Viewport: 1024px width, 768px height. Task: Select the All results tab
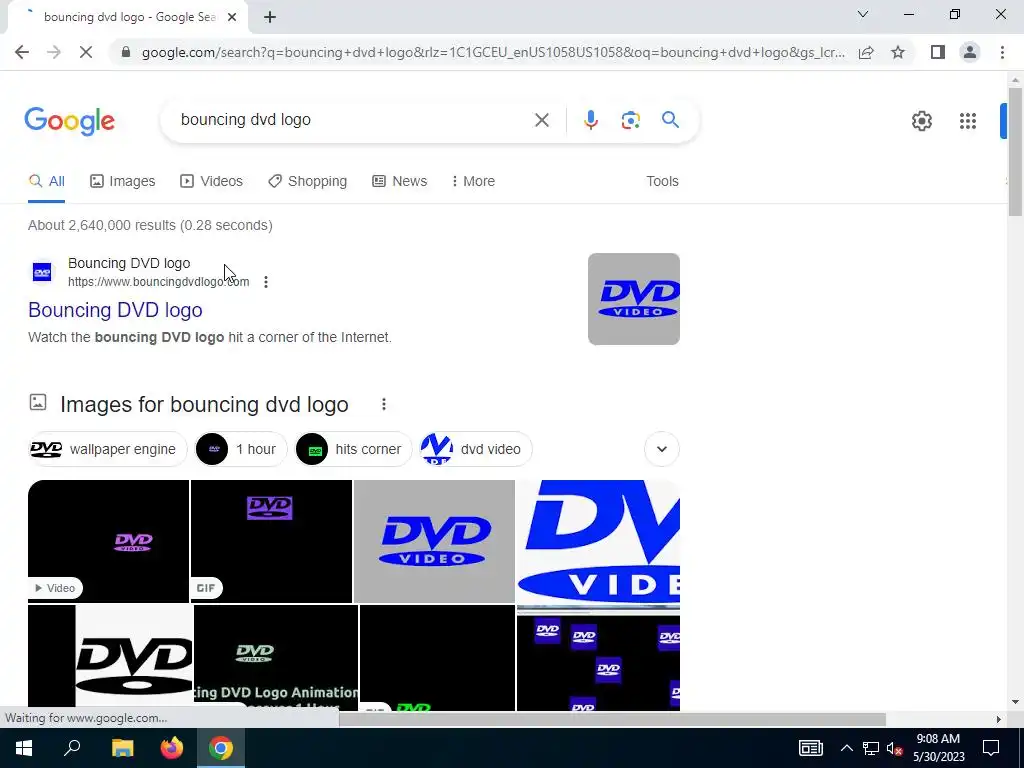[x=46, y=182]
